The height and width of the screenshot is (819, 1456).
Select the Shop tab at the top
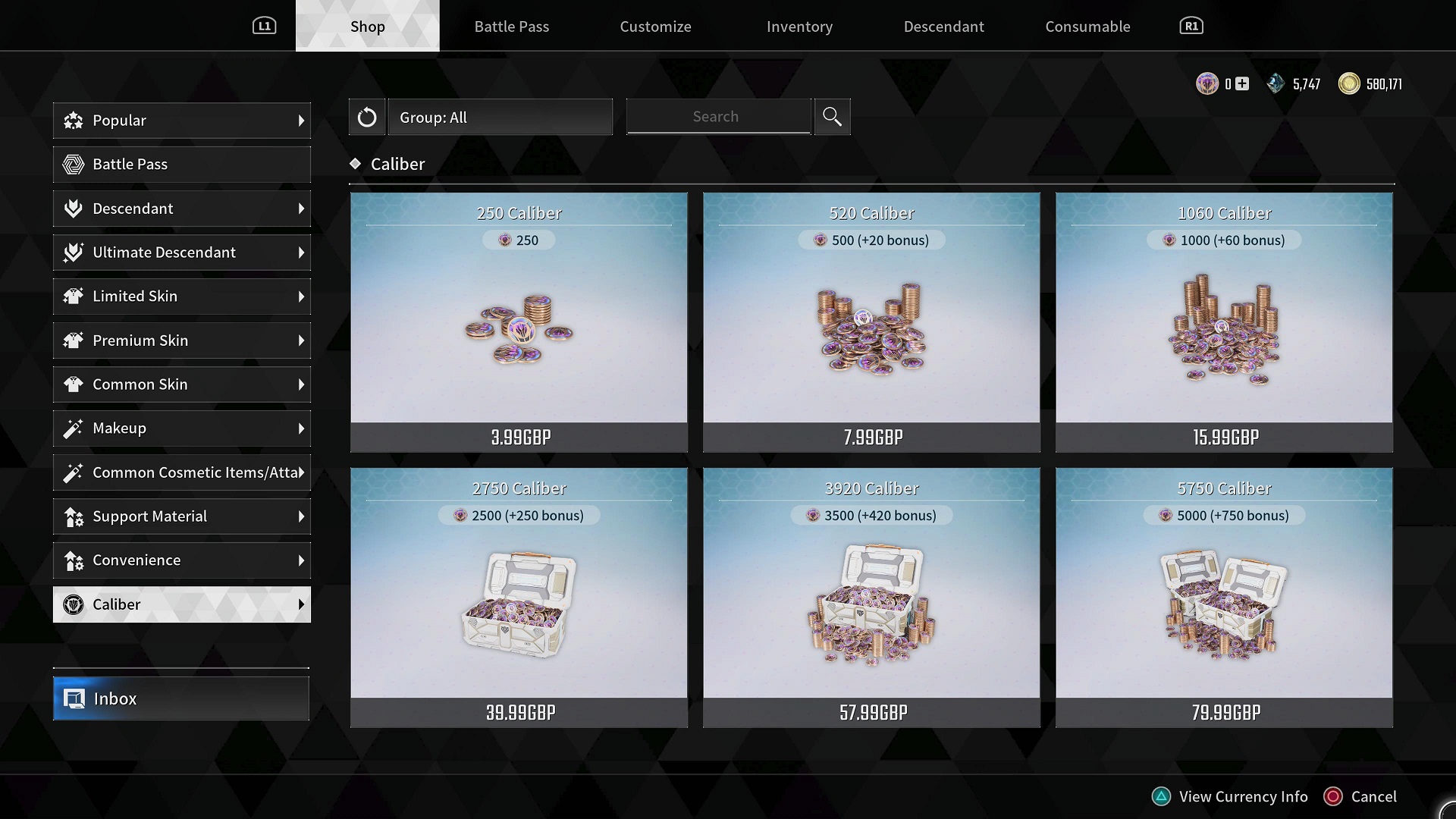click(367, 25)
